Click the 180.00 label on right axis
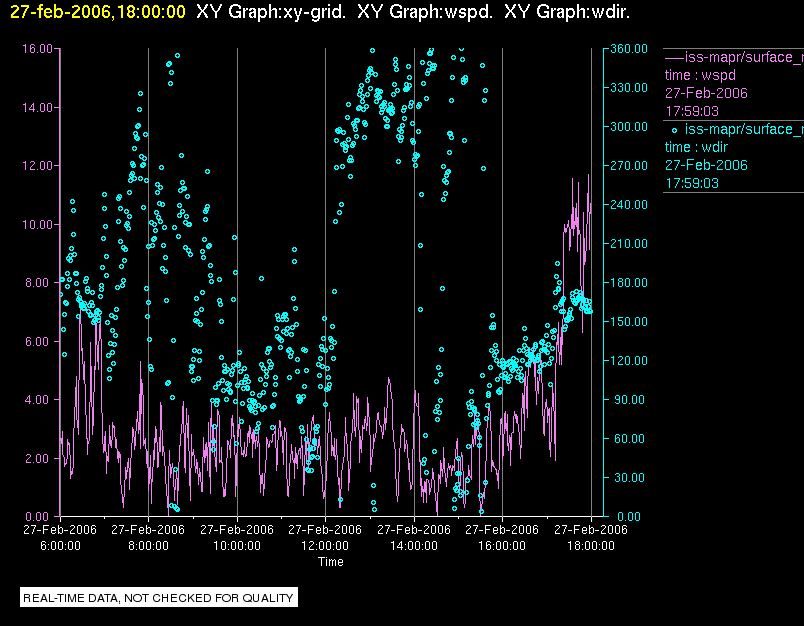 pos(628,283)
